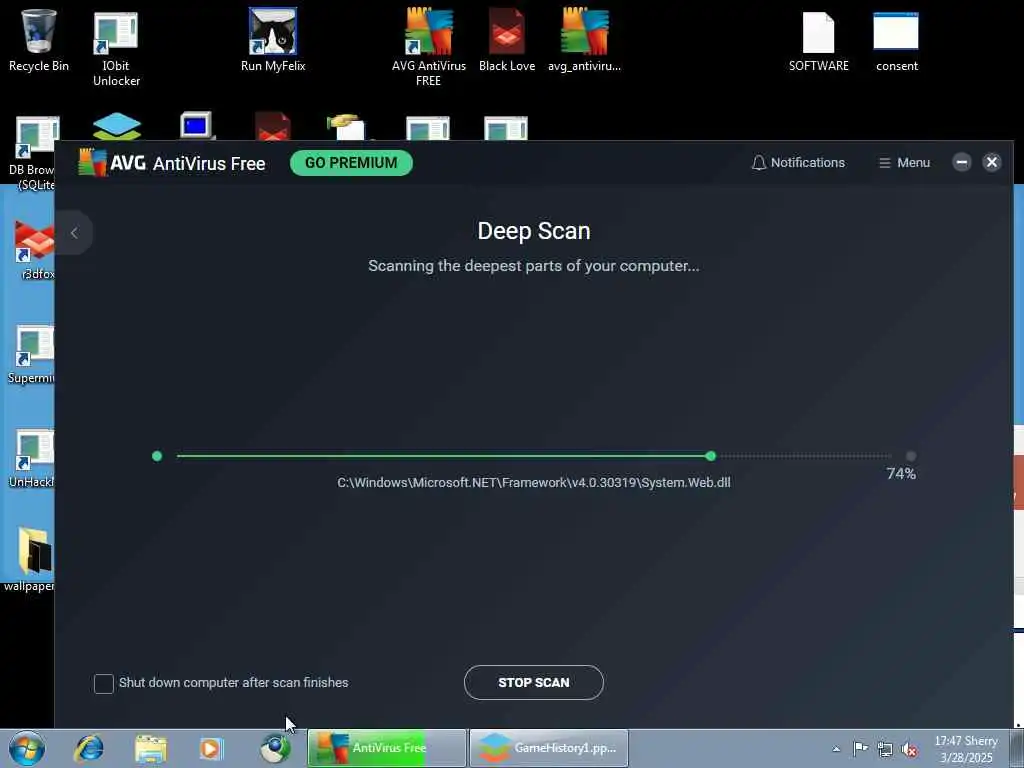Open the Recycle Bin desktop icon

coord(38,40)
